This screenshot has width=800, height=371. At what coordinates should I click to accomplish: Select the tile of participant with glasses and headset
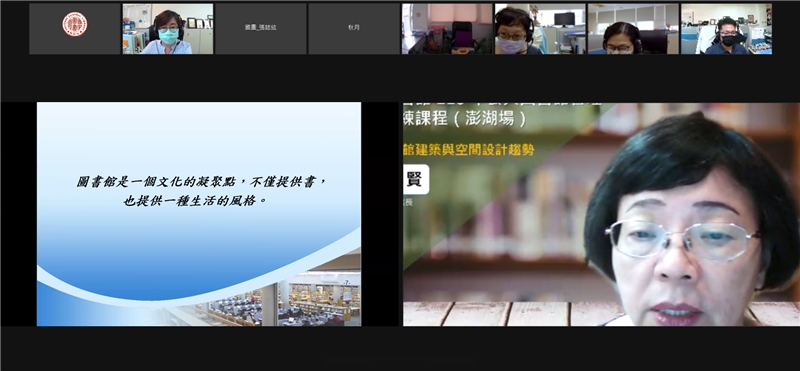pyautogui.click(x=633, y=29)
